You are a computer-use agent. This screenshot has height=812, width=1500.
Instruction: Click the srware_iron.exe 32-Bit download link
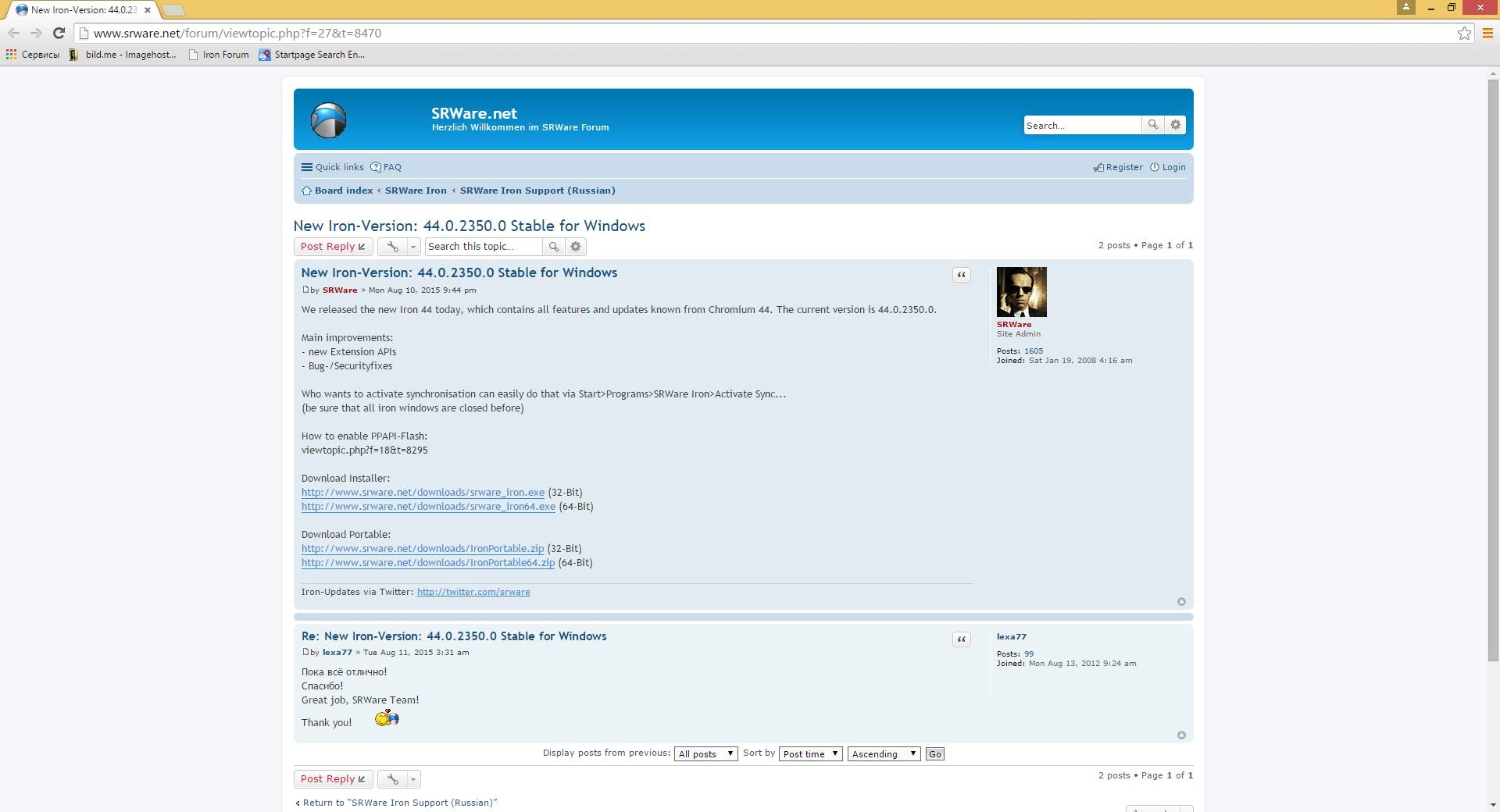pyautogui.click(x=423, y=493)
